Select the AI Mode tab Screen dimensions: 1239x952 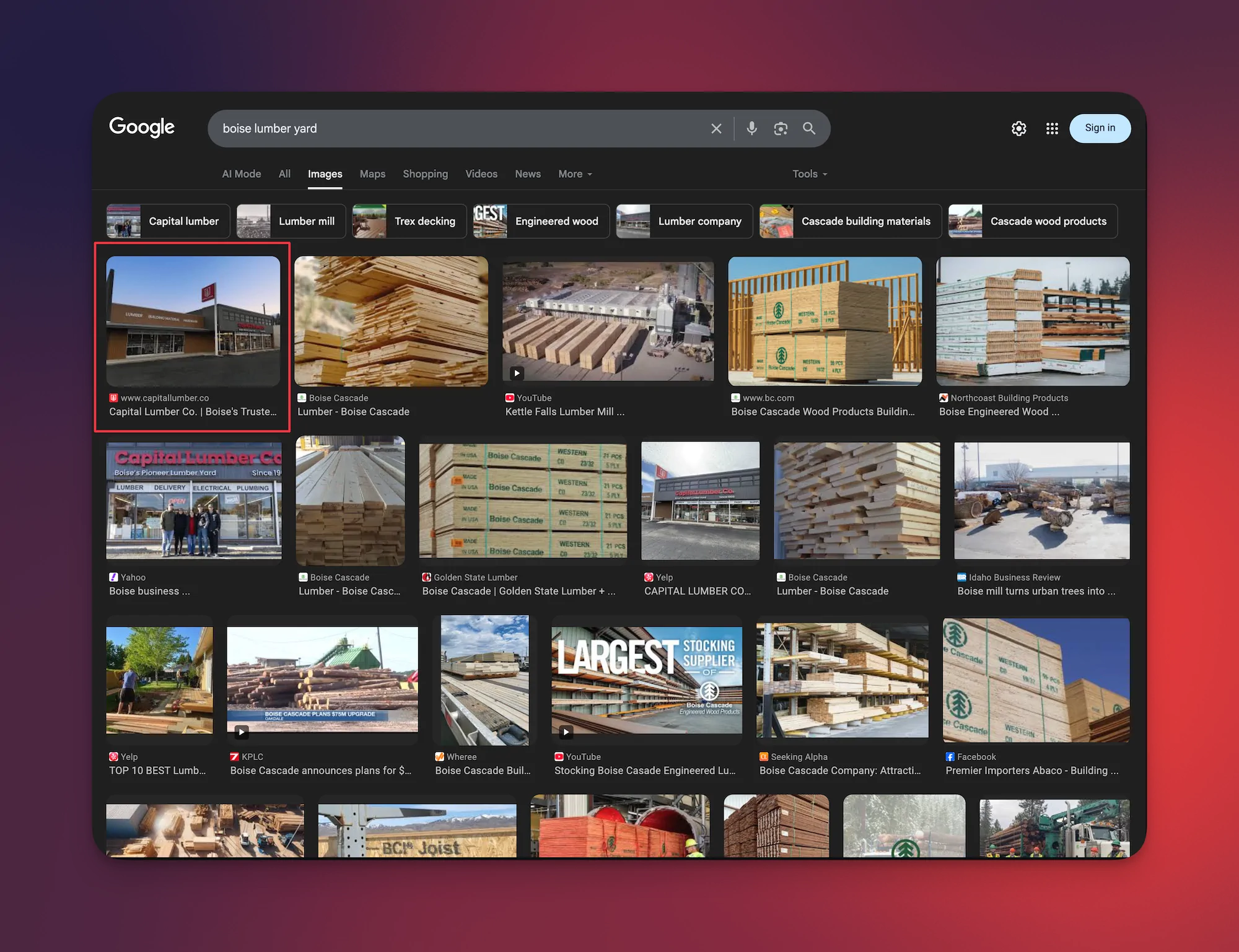241,174
